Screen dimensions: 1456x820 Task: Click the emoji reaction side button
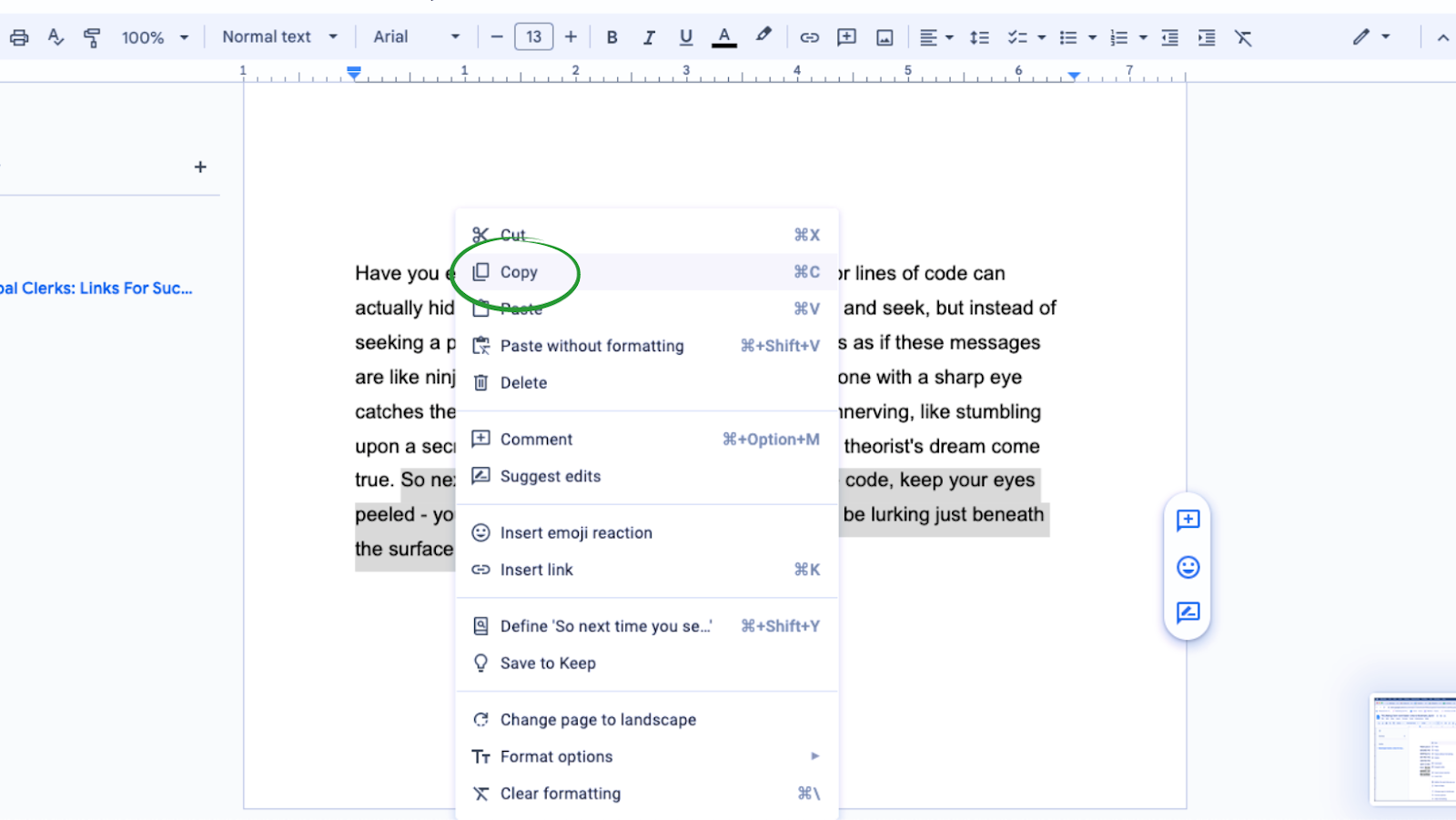[x=1188, y=567]
